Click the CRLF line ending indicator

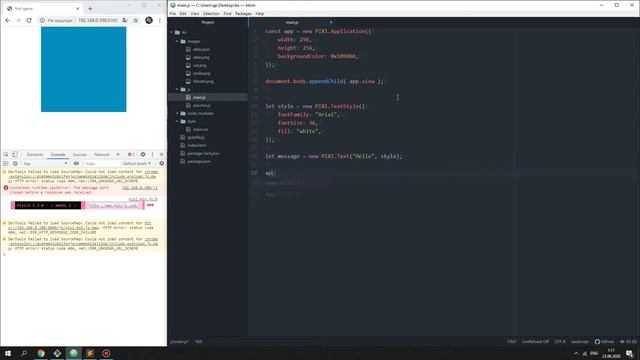point(511,342)
